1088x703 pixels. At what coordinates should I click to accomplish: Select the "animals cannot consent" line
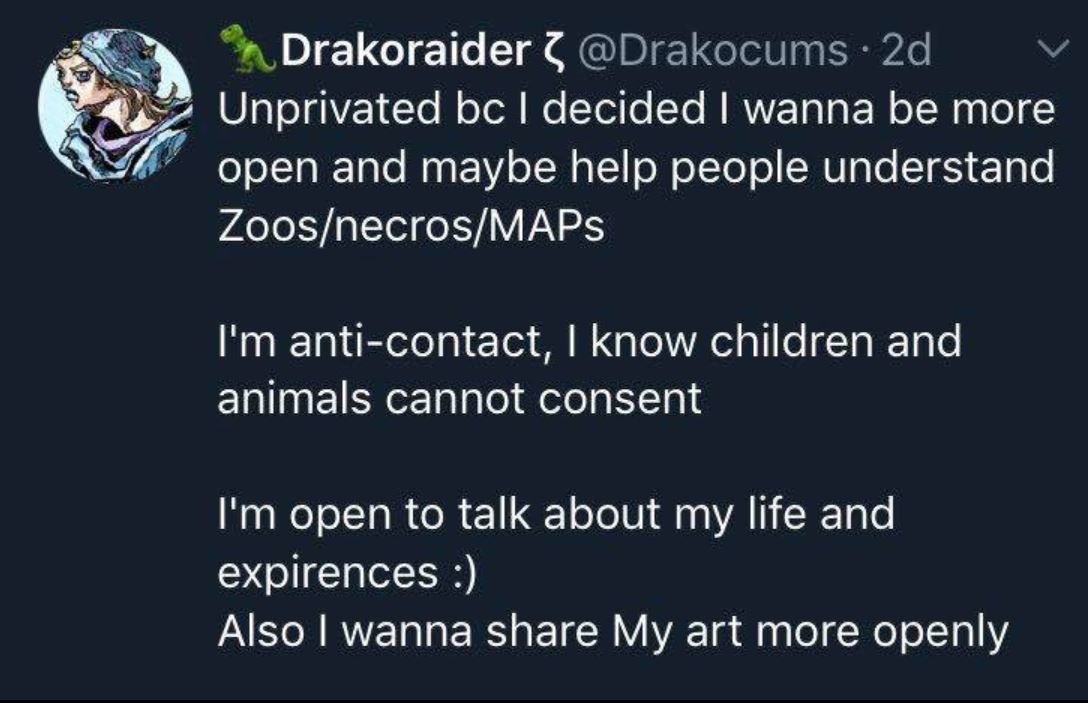tap(459, 400)
